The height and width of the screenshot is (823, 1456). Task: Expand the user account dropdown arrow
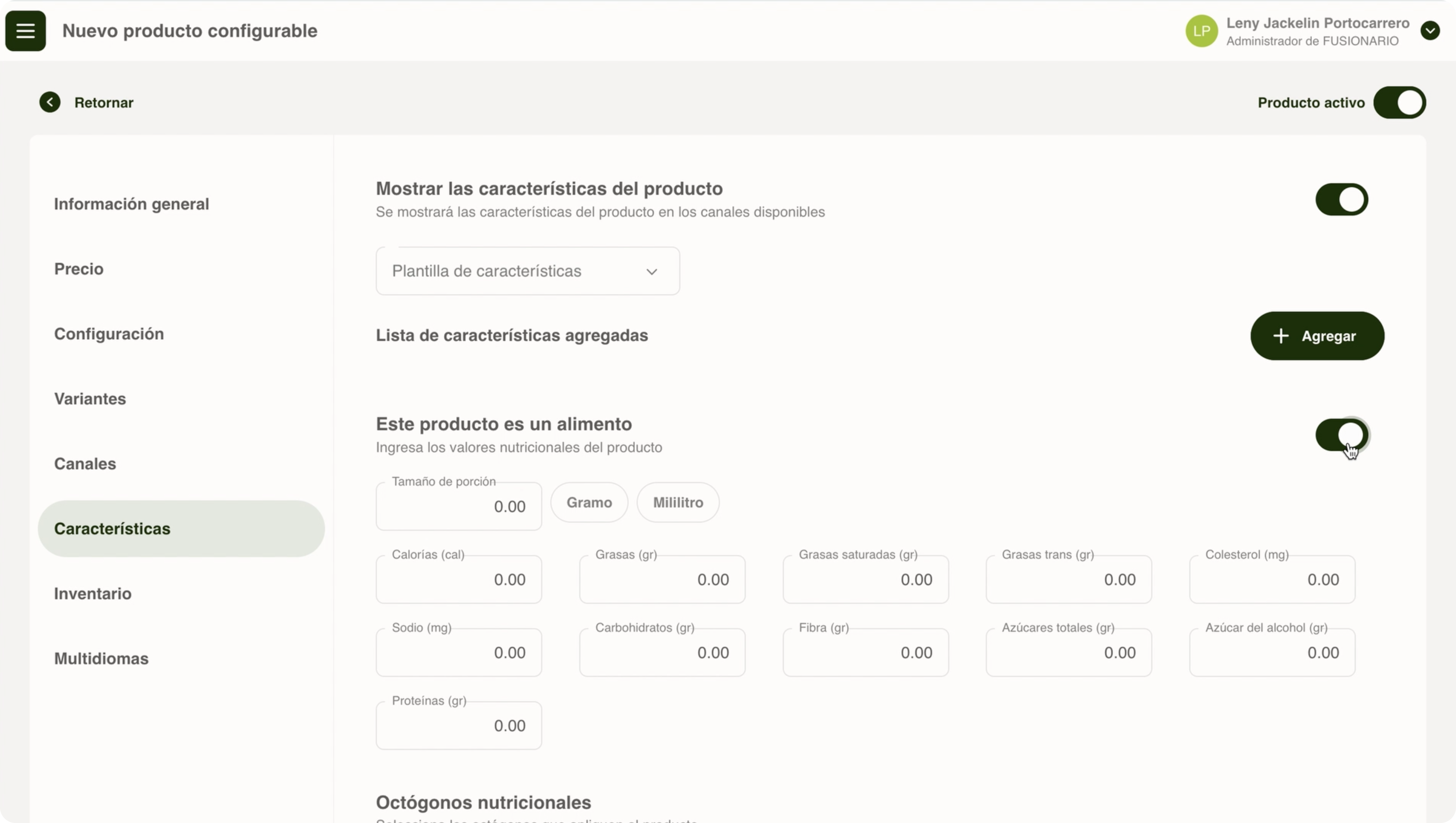(1430, 31)
